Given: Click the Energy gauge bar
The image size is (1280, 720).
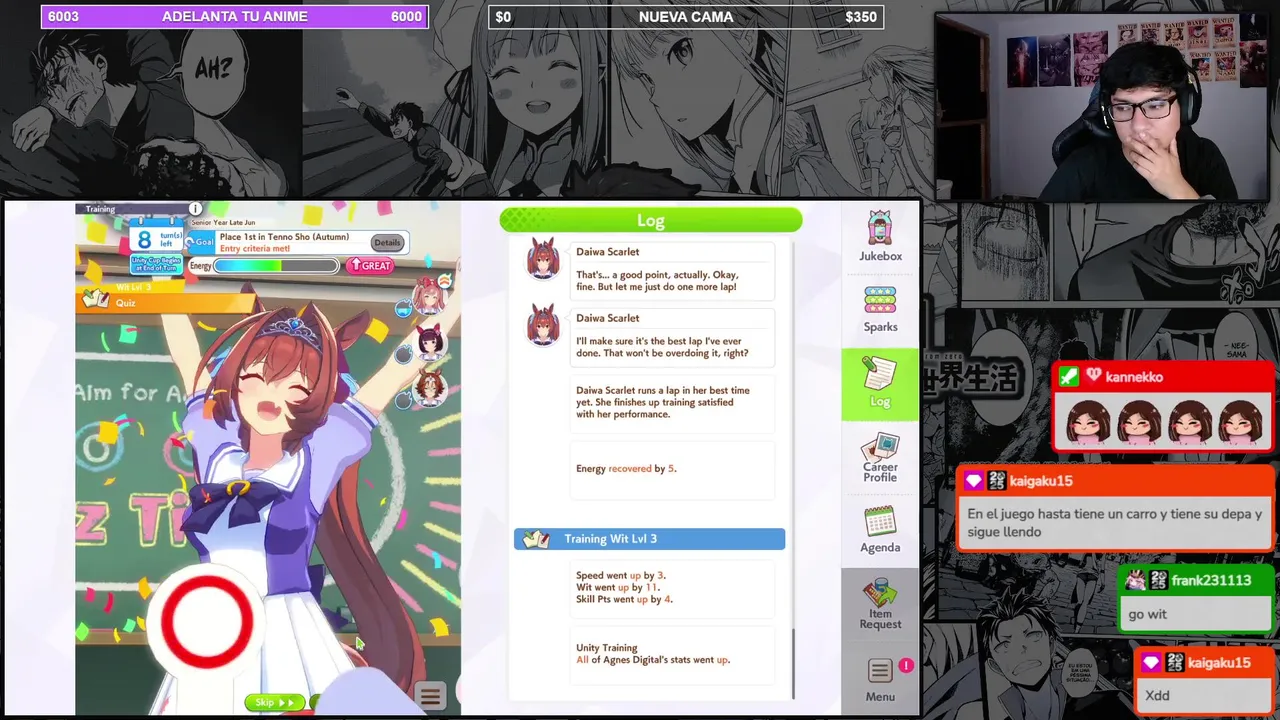Looking at the screenshot, I should pyautogui.click(x=276, y=266).
